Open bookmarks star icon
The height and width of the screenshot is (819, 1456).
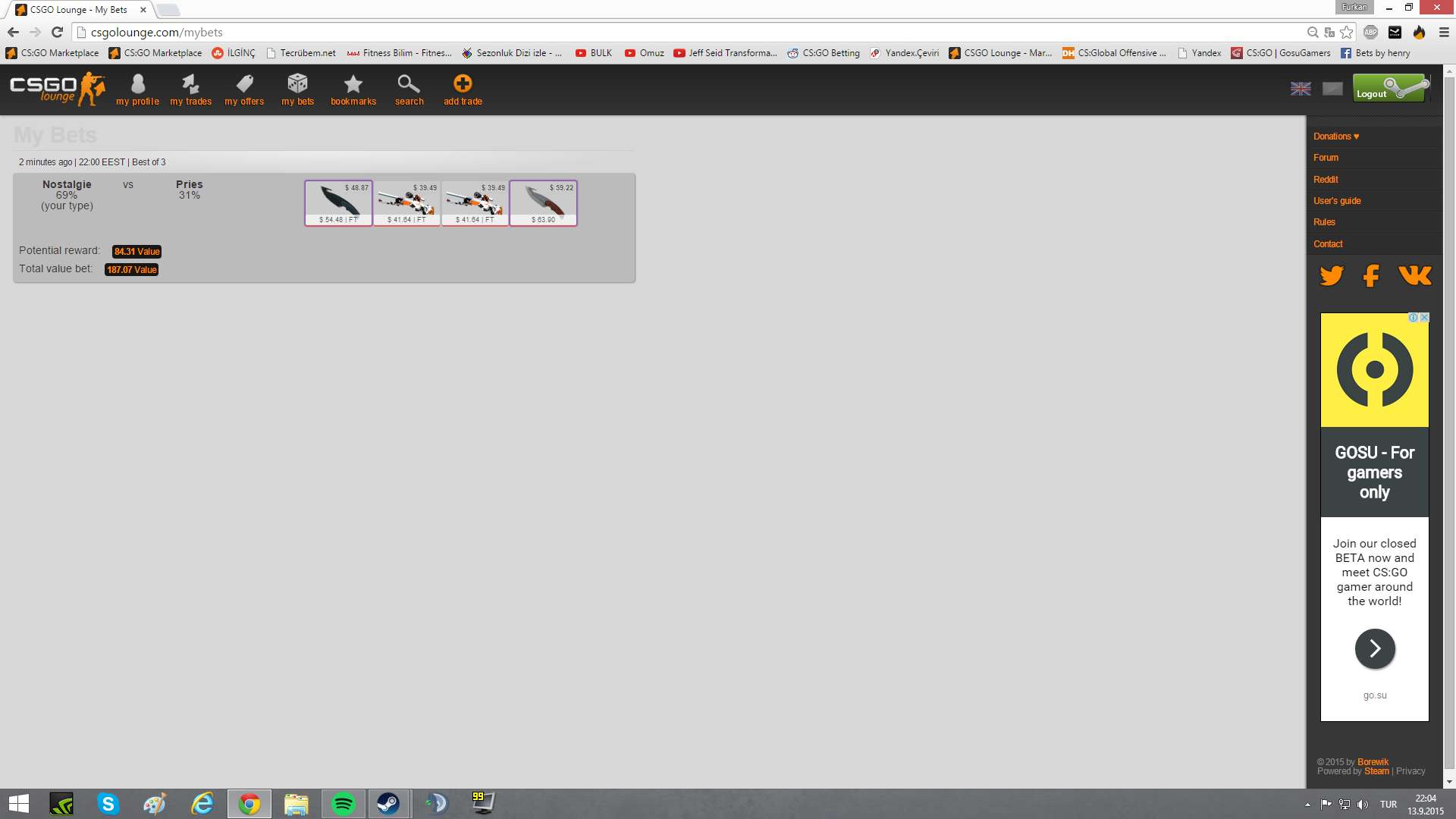353,89
